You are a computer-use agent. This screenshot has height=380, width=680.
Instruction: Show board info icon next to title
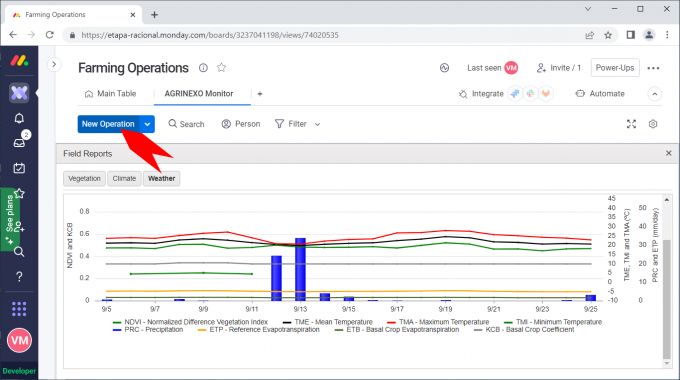[203, 68]
